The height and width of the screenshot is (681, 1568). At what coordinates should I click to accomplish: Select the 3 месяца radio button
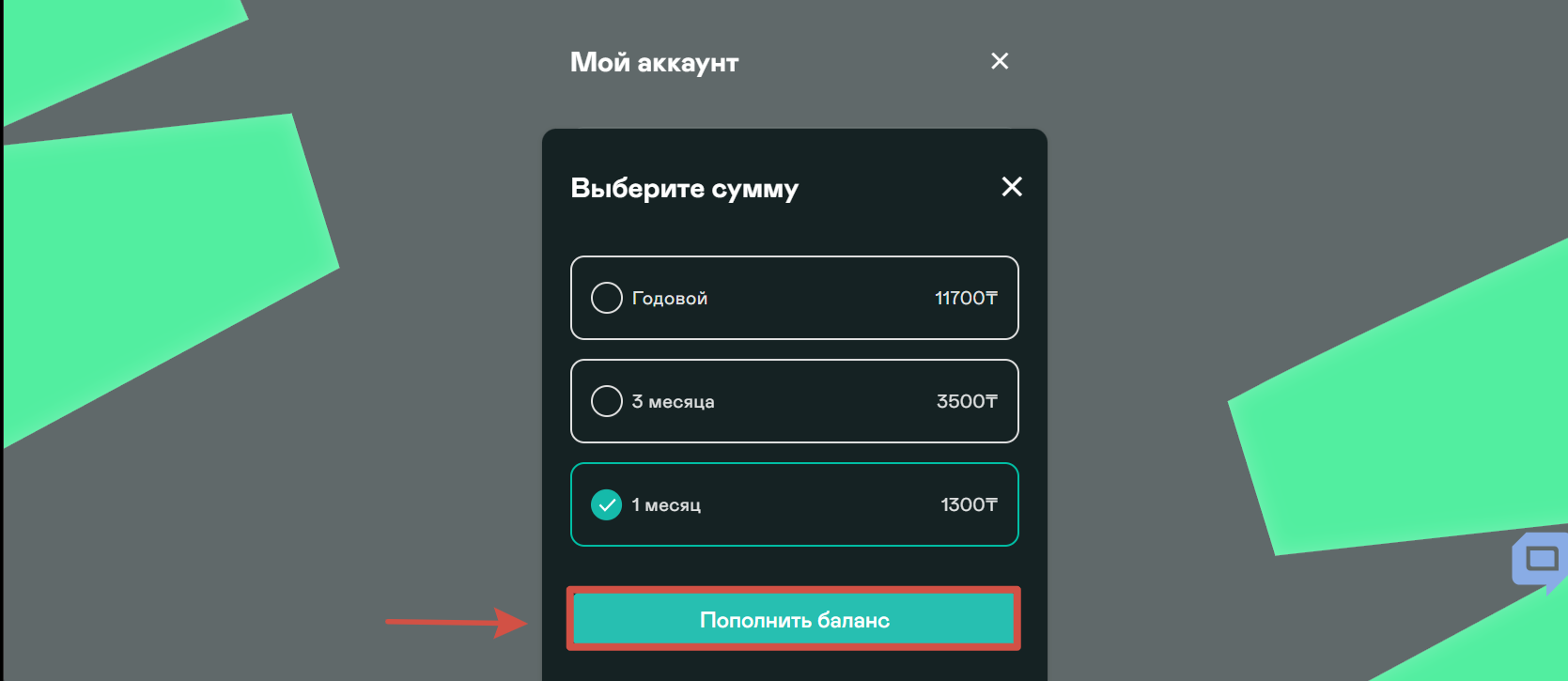tap(607, 401)
